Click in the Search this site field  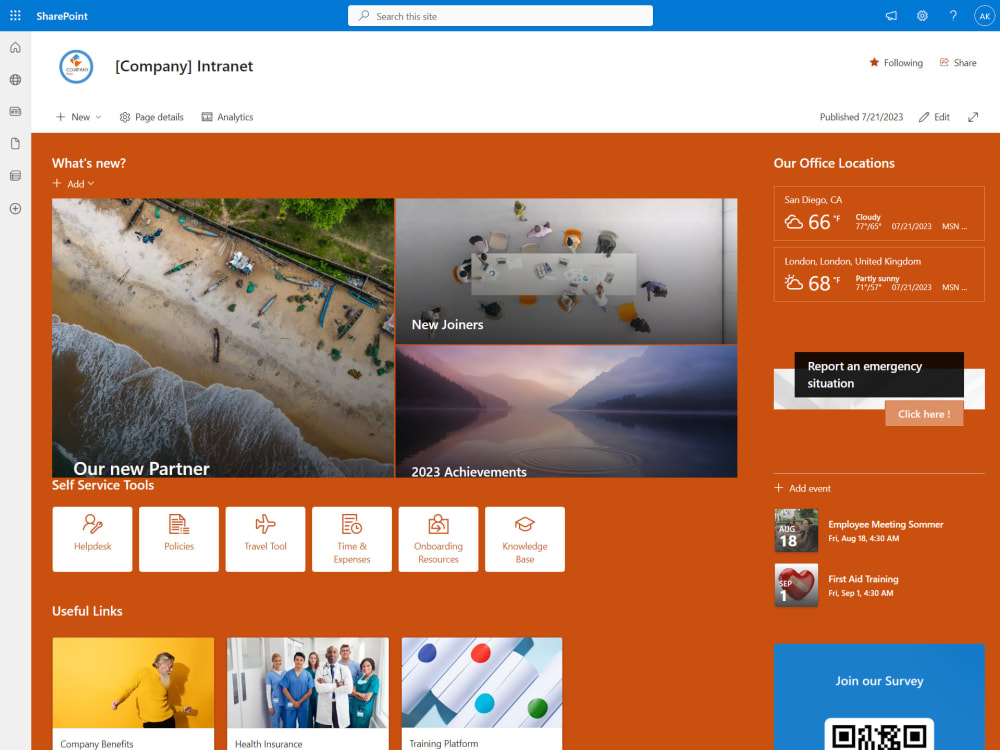click(500, 15)
